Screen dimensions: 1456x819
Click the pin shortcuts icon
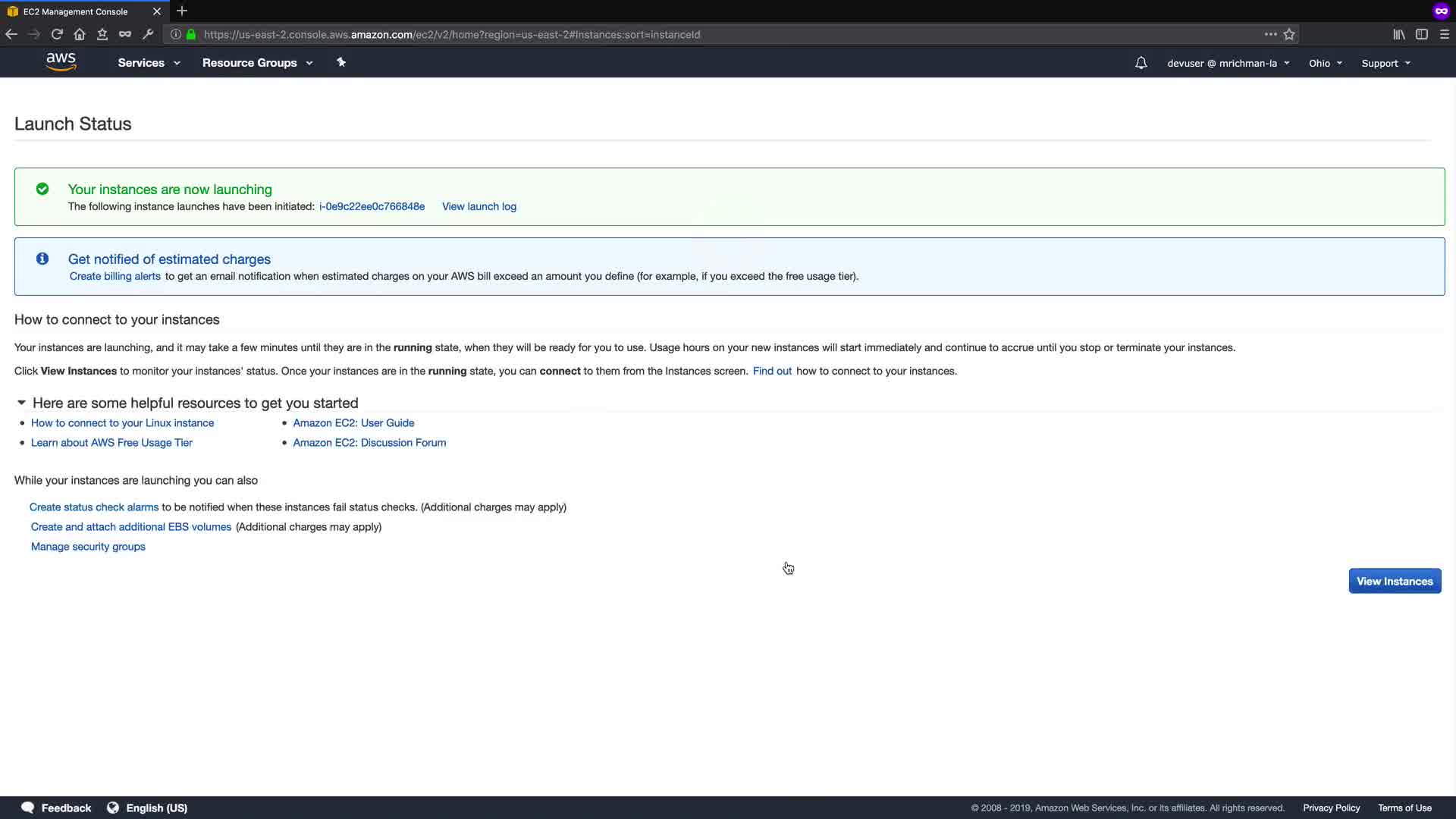341,62
